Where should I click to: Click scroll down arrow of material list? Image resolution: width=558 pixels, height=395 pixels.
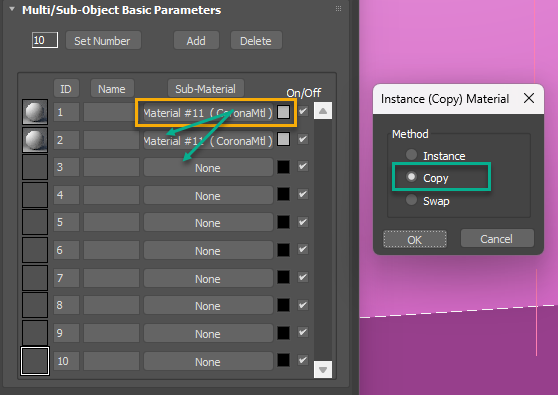pyautogui.click(x=323, y=369)
